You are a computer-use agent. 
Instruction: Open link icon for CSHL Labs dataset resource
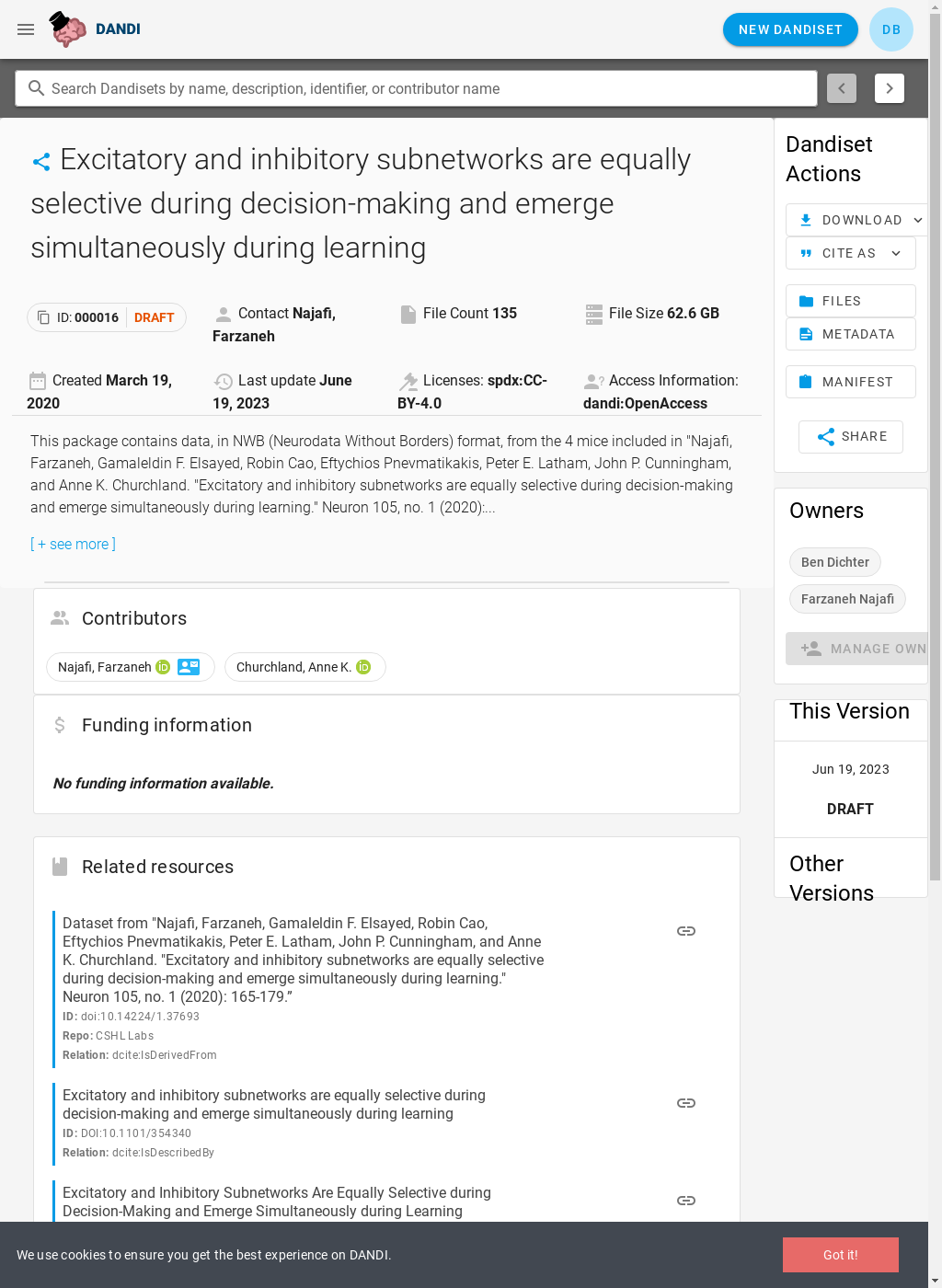[686, 931]
